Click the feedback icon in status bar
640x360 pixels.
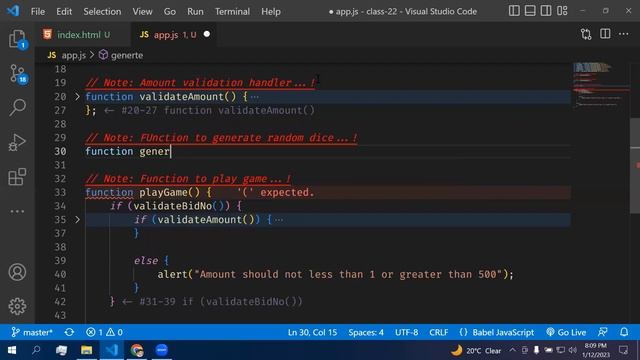(603, 332)
